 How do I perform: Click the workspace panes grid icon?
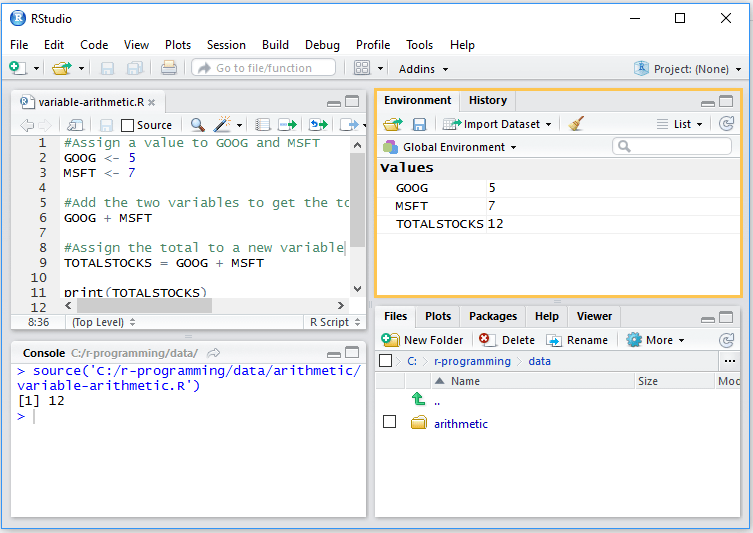362,68
